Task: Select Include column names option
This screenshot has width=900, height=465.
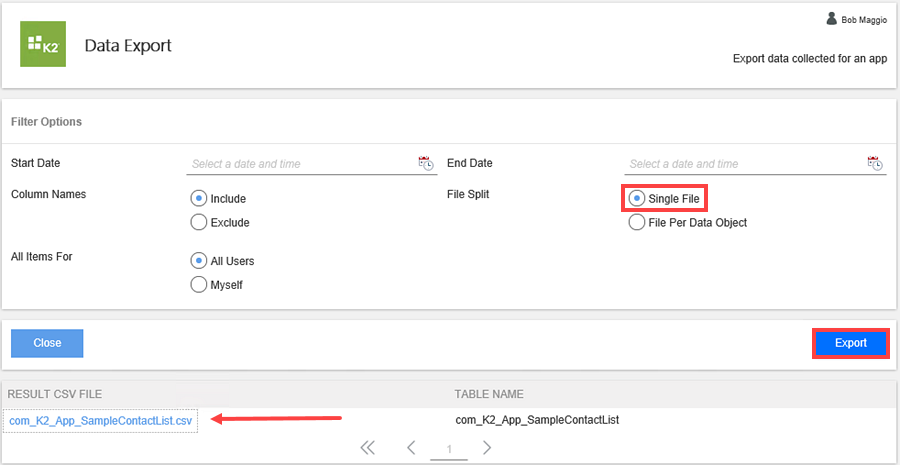Action: pos(198,198)
